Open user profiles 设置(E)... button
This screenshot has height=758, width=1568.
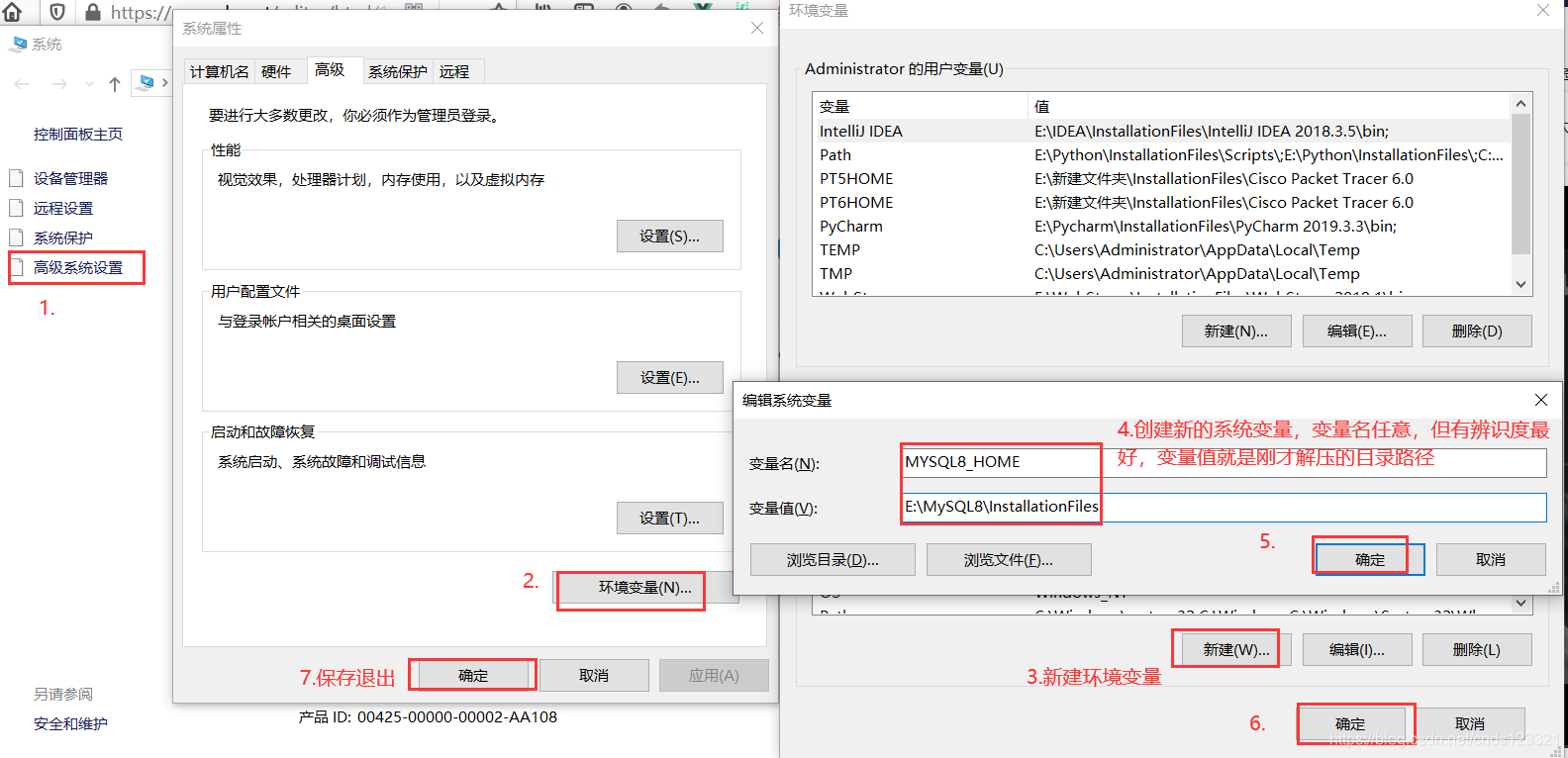coord(669,377)
